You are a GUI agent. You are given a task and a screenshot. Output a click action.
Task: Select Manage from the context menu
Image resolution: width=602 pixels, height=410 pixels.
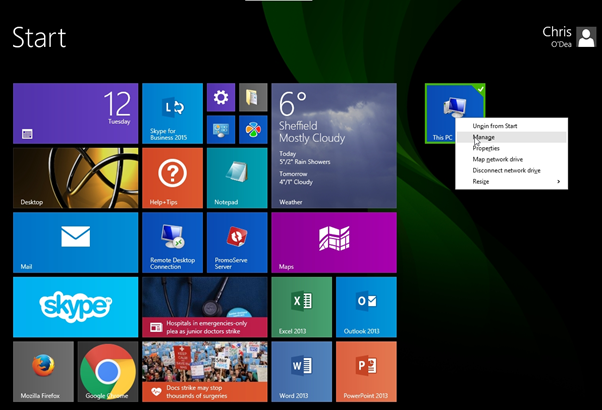511,137
